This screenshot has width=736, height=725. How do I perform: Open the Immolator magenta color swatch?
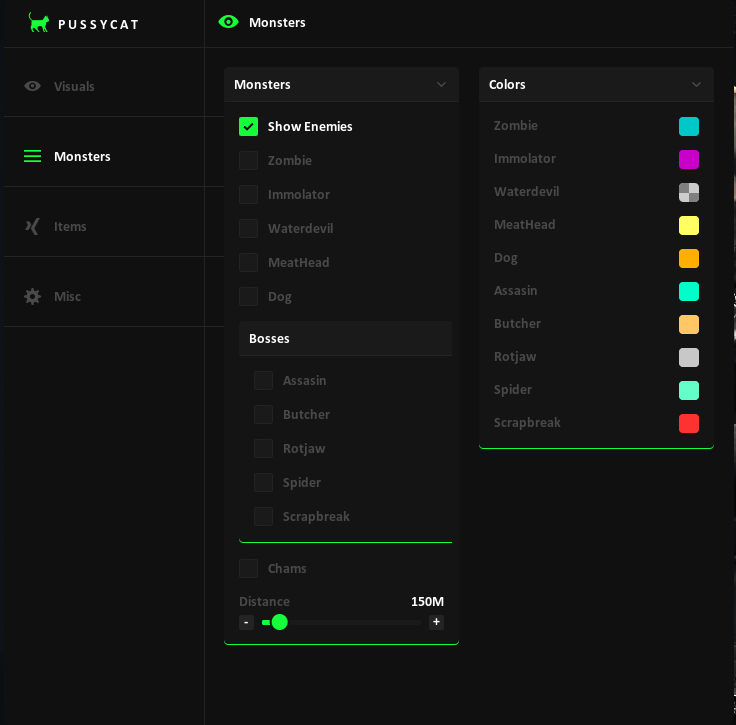click(689, 159)
